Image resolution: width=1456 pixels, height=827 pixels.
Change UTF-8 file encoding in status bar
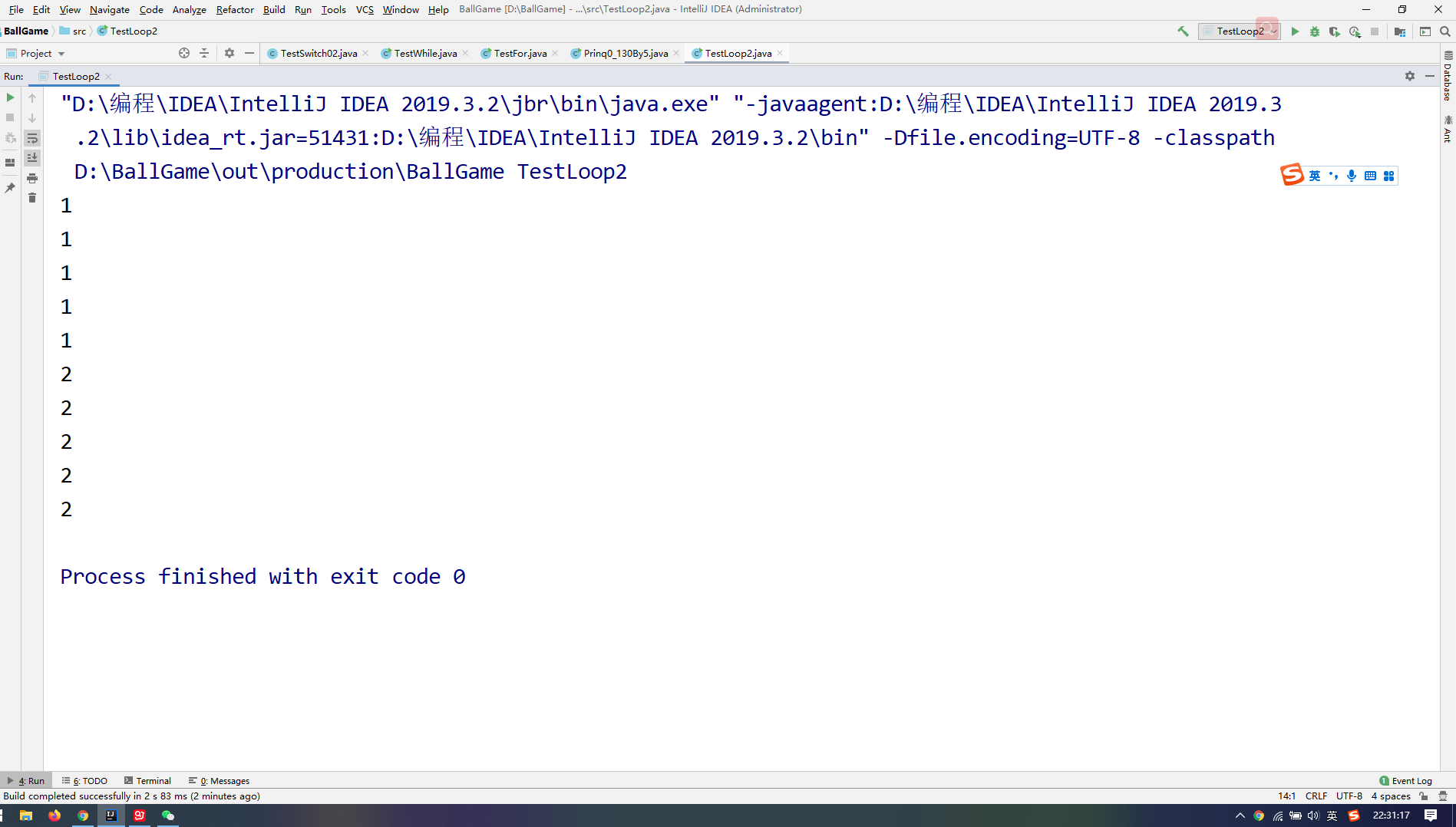(1349, 796)
